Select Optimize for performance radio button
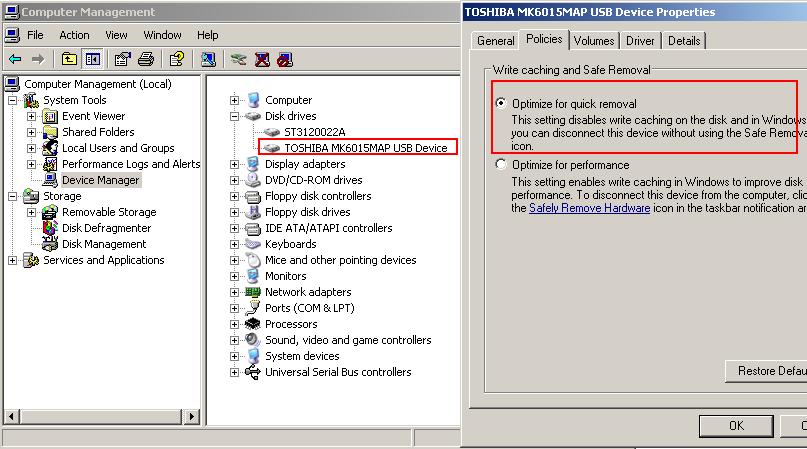 501,165
